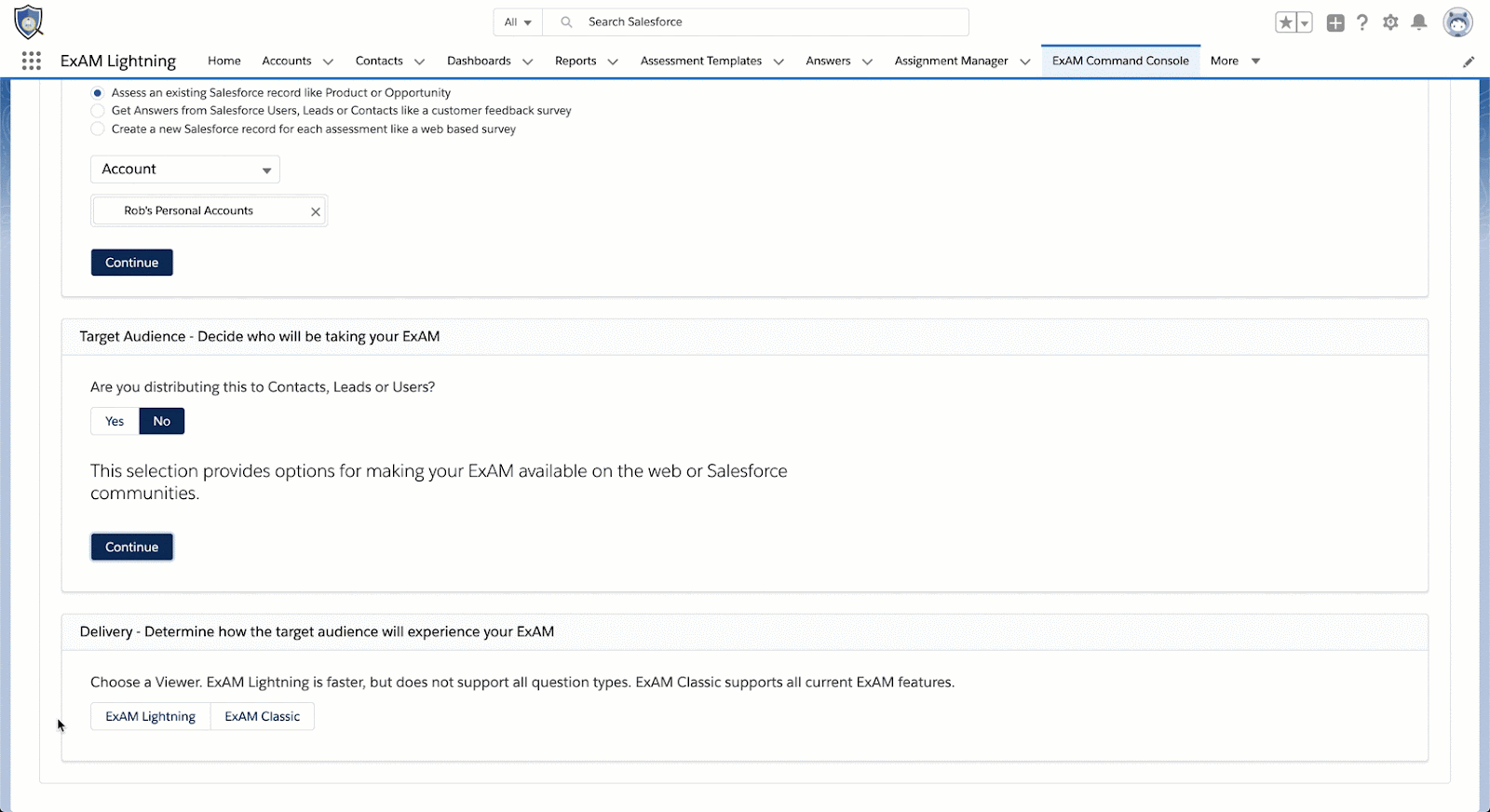Open the More navigation menu
Image resolution: width=1490 pixels, height=812 pixels.
coord(1235,61)
